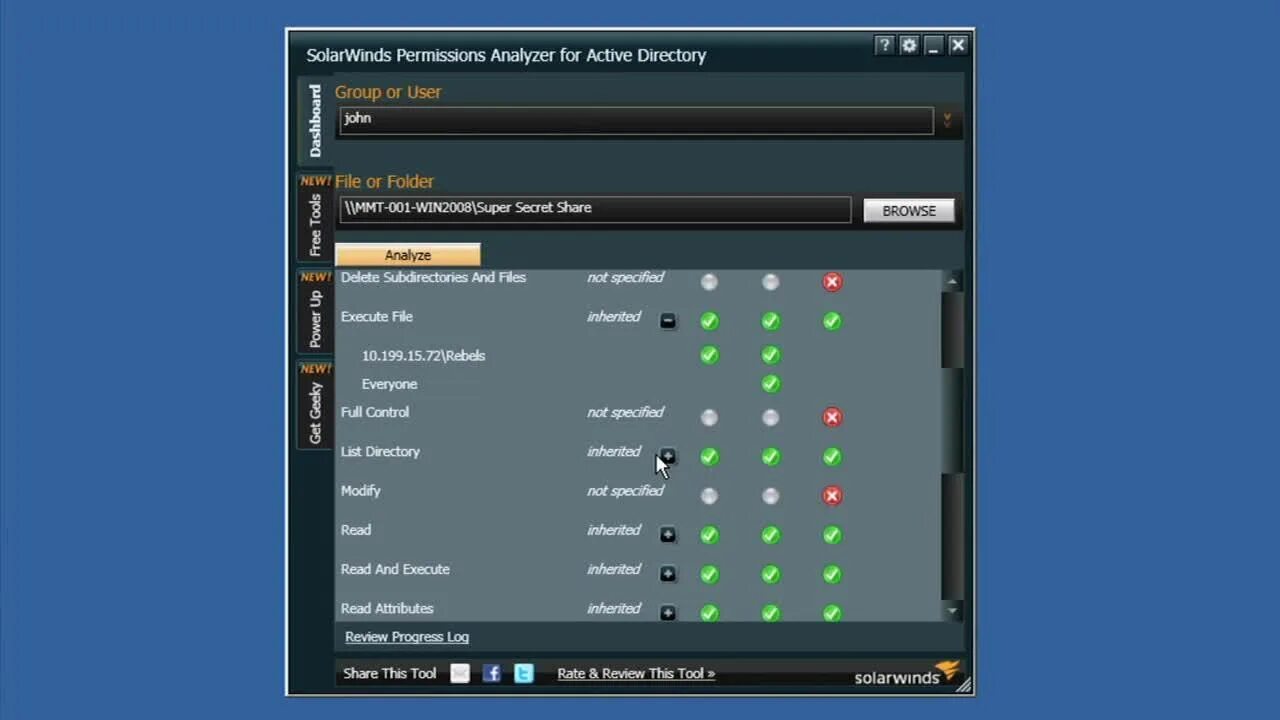Expand the List Directory row
Screen dimensions: 1280x720
668,456
